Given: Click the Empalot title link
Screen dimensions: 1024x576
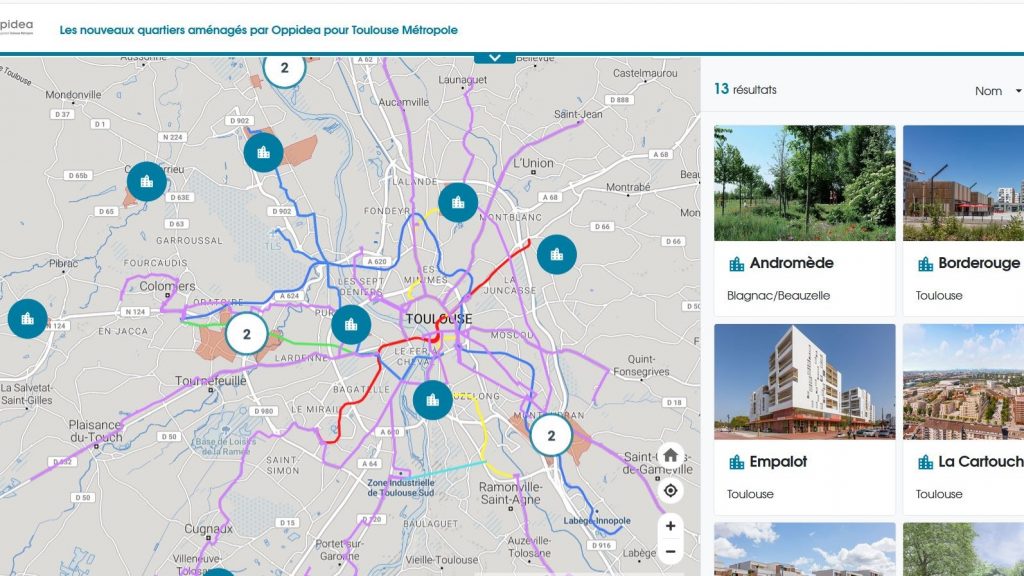Looking at the screenshot, I should [778, 462].
